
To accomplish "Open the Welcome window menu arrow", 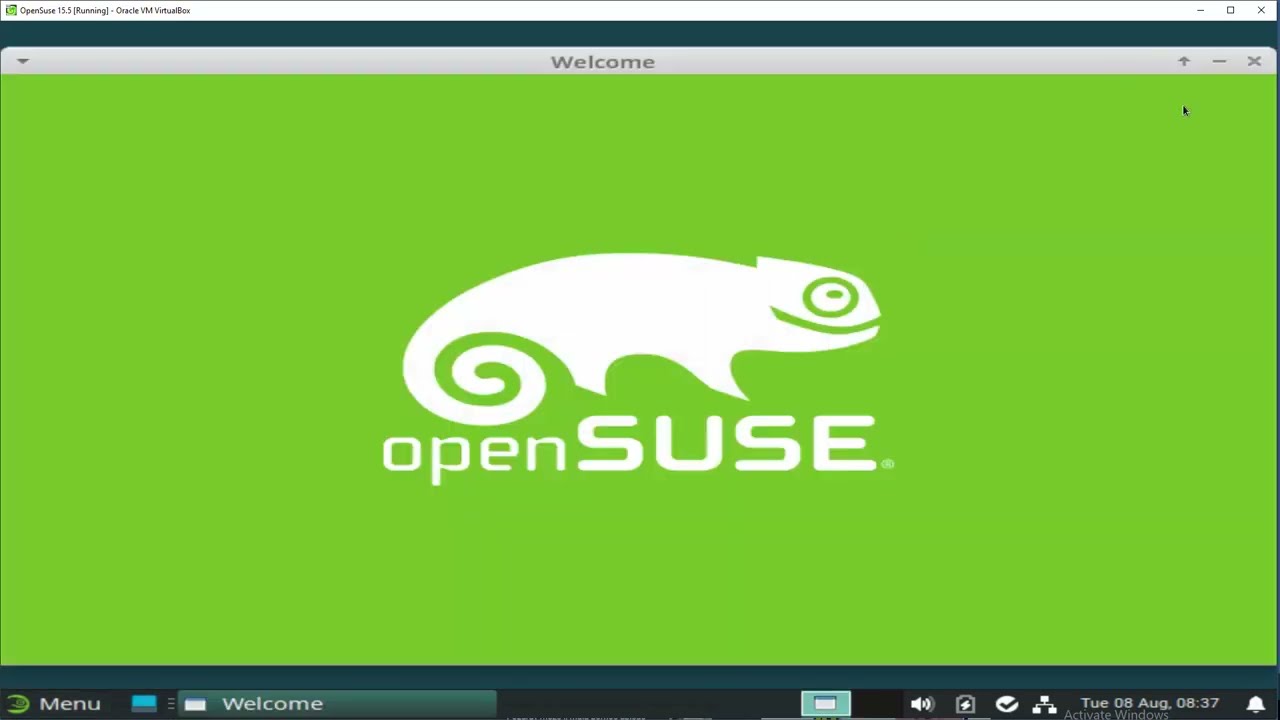I will (x=22, y=61).
